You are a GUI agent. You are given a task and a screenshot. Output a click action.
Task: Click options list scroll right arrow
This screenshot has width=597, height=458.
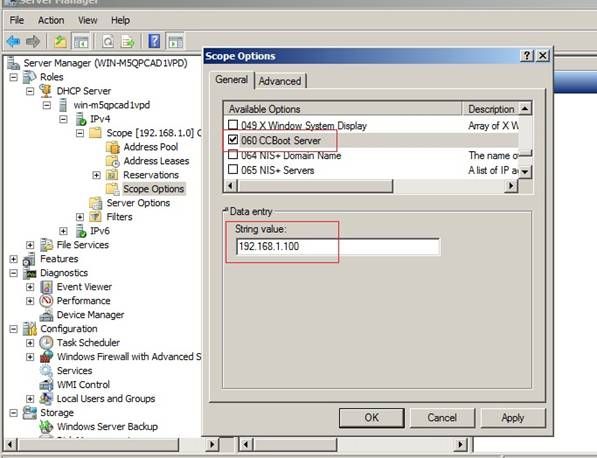coord(511,186)
